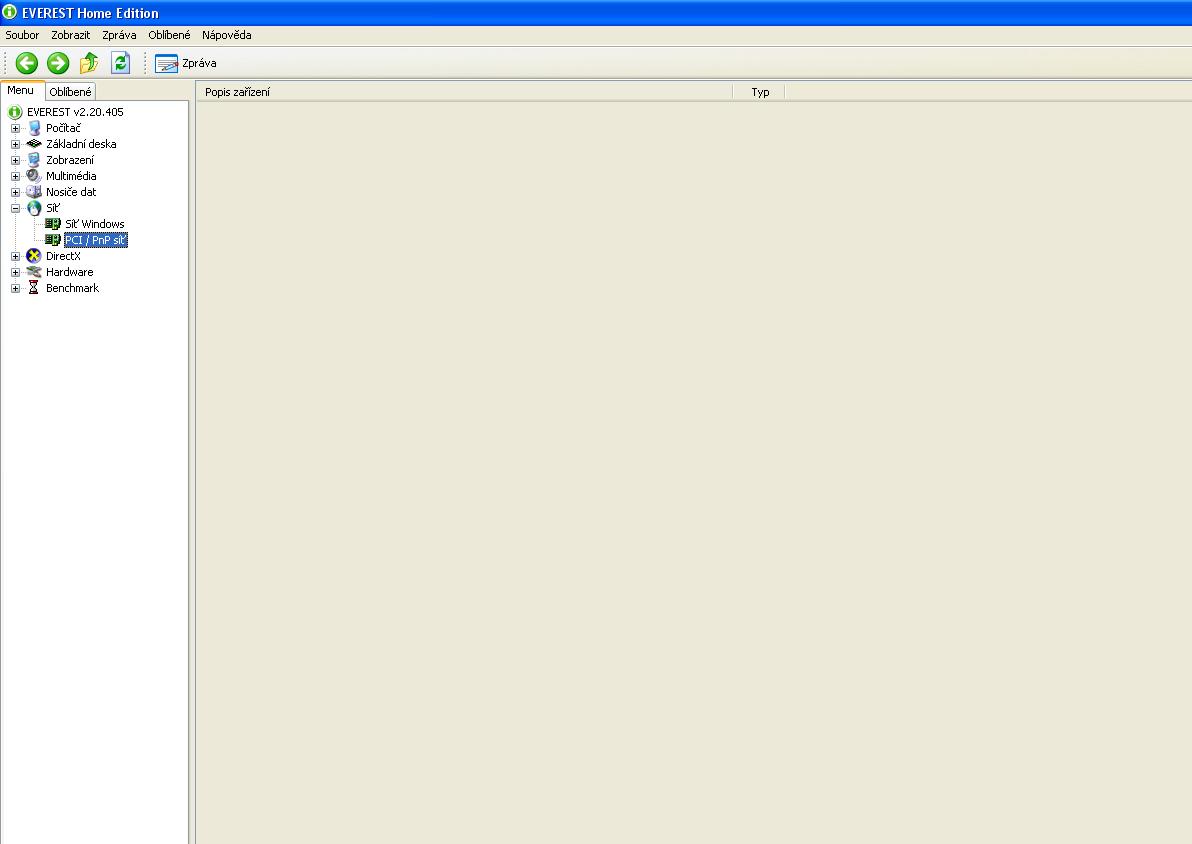This screenshot has width=1192, height=844.
Task: Go back with the green left arrow
Action: point(27,63)
